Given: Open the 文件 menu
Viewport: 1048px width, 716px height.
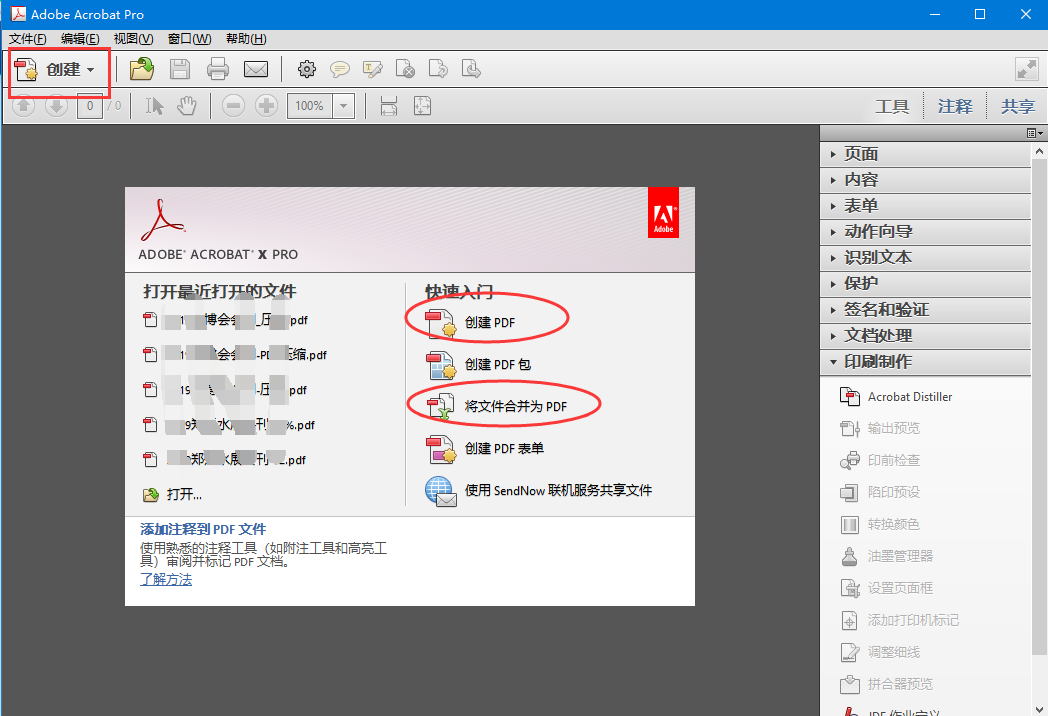Looking at the screenshot, I should tap(27, 39).
